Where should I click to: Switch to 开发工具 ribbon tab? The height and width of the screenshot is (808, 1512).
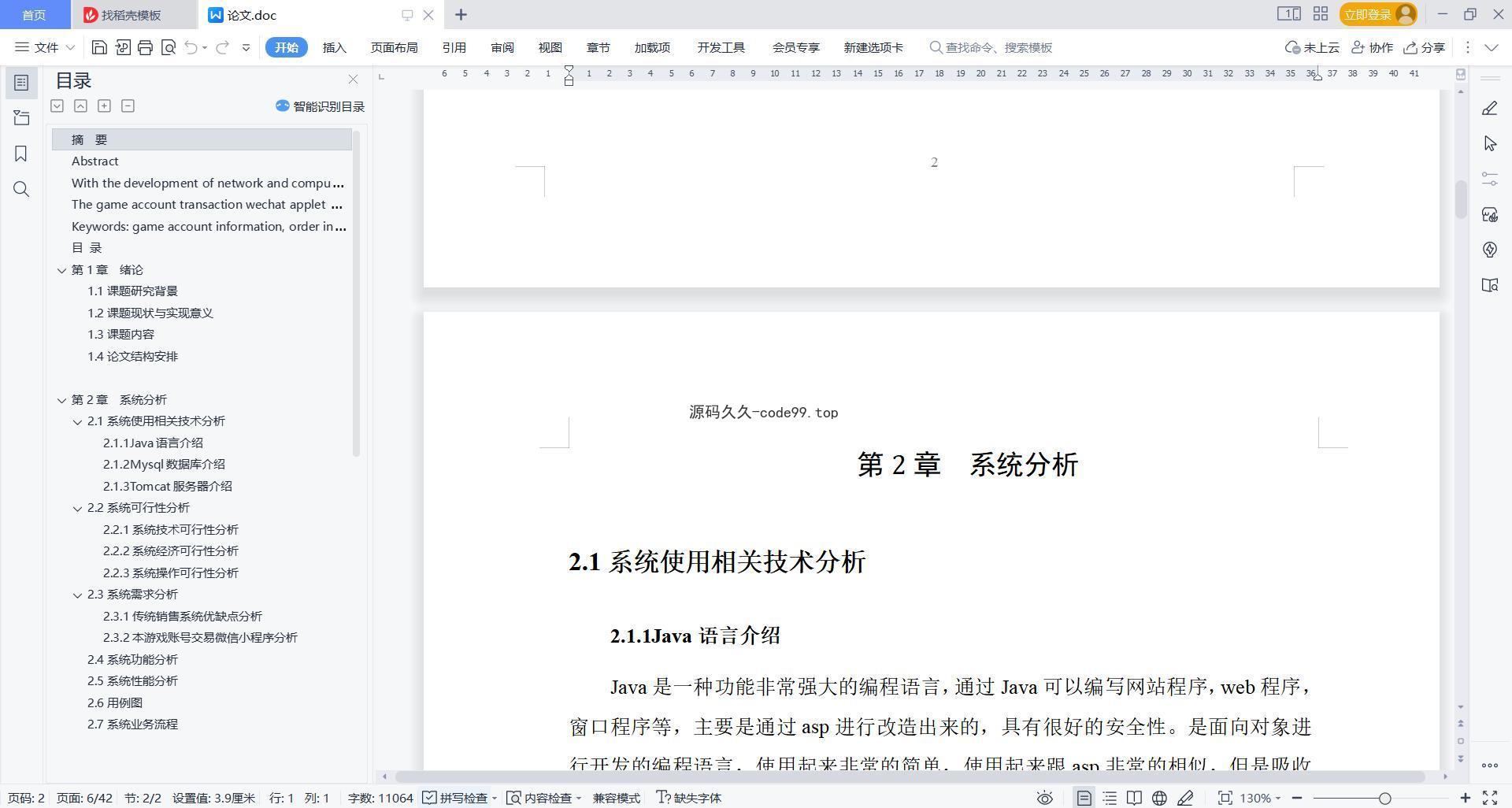[x=721, y=47]
